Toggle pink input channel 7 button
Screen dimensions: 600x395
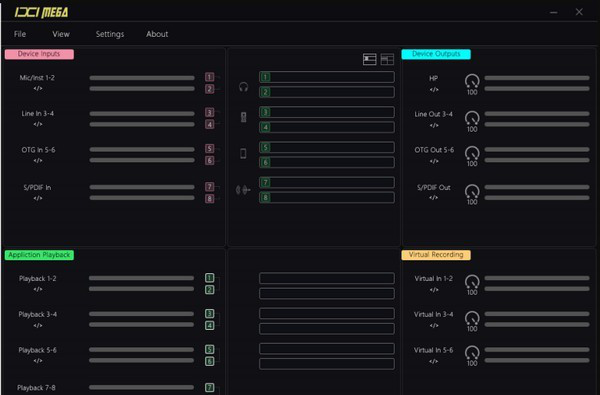209,186
